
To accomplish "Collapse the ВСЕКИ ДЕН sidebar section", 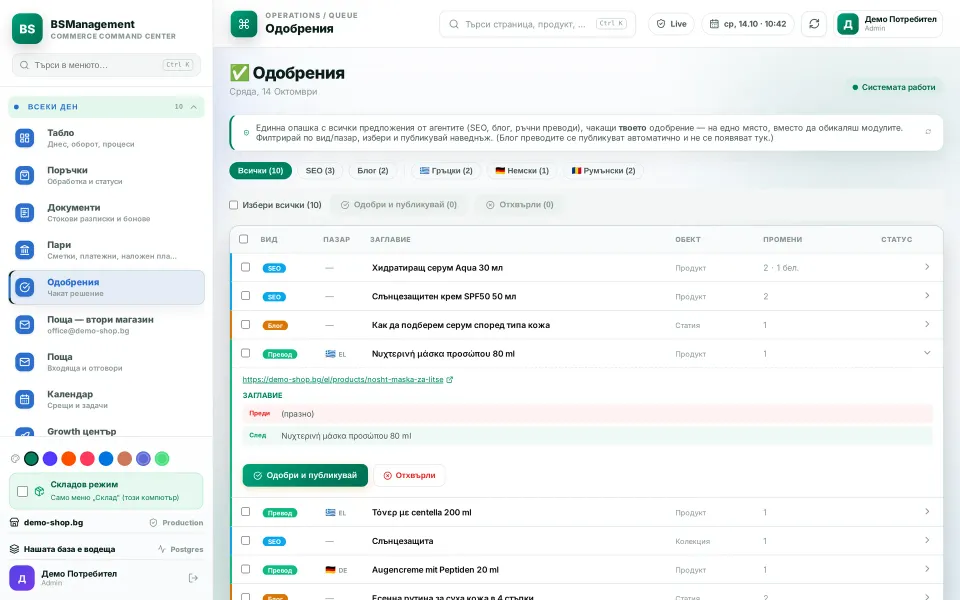I will pyautogui.click(x=193, y=107).
